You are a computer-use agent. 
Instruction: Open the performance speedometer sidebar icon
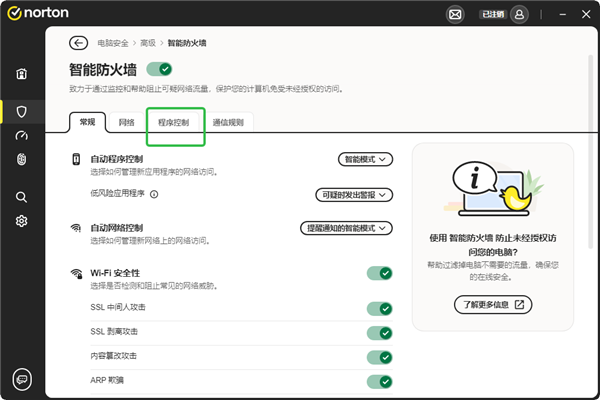[x=22, y=136]
